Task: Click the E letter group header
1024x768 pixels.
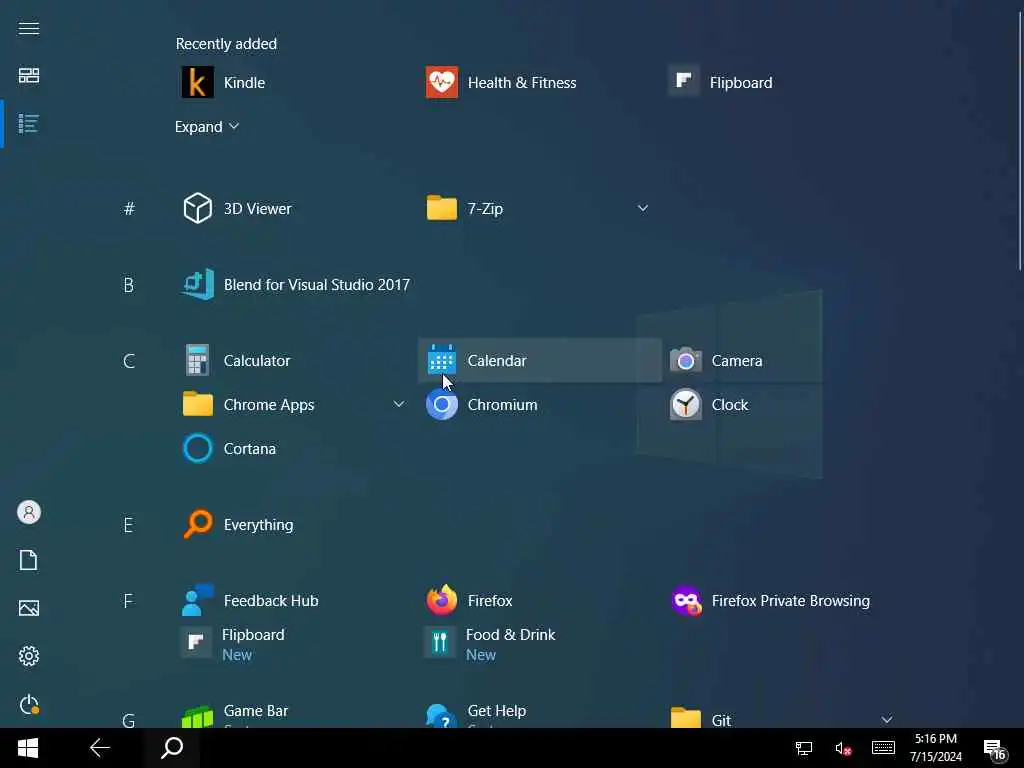Action: click(x=128, y=524)
